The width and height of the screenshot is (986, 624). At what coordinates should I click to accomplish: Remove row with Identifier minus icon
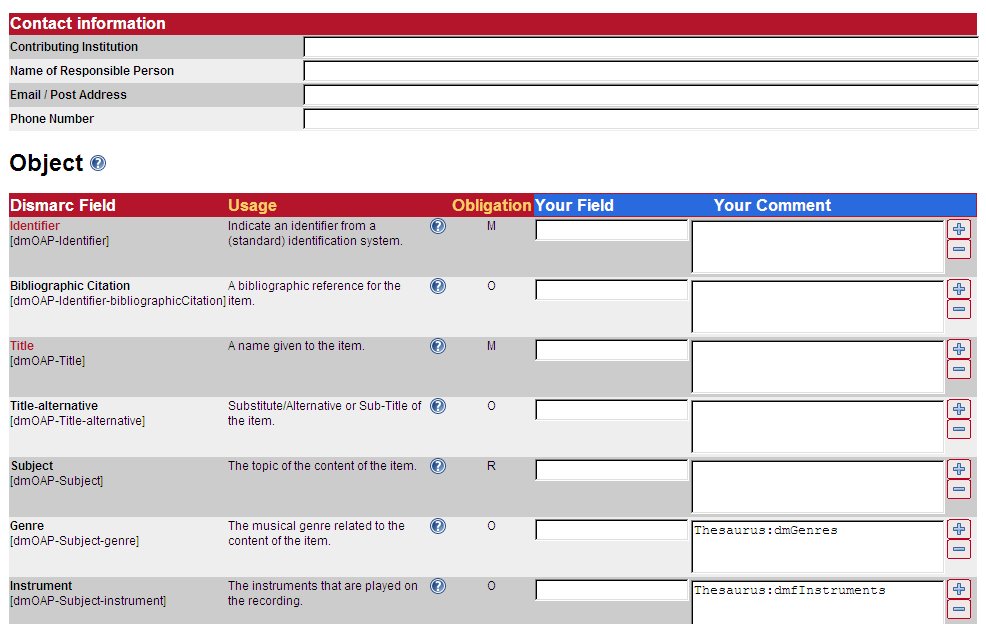coord(959,250)
